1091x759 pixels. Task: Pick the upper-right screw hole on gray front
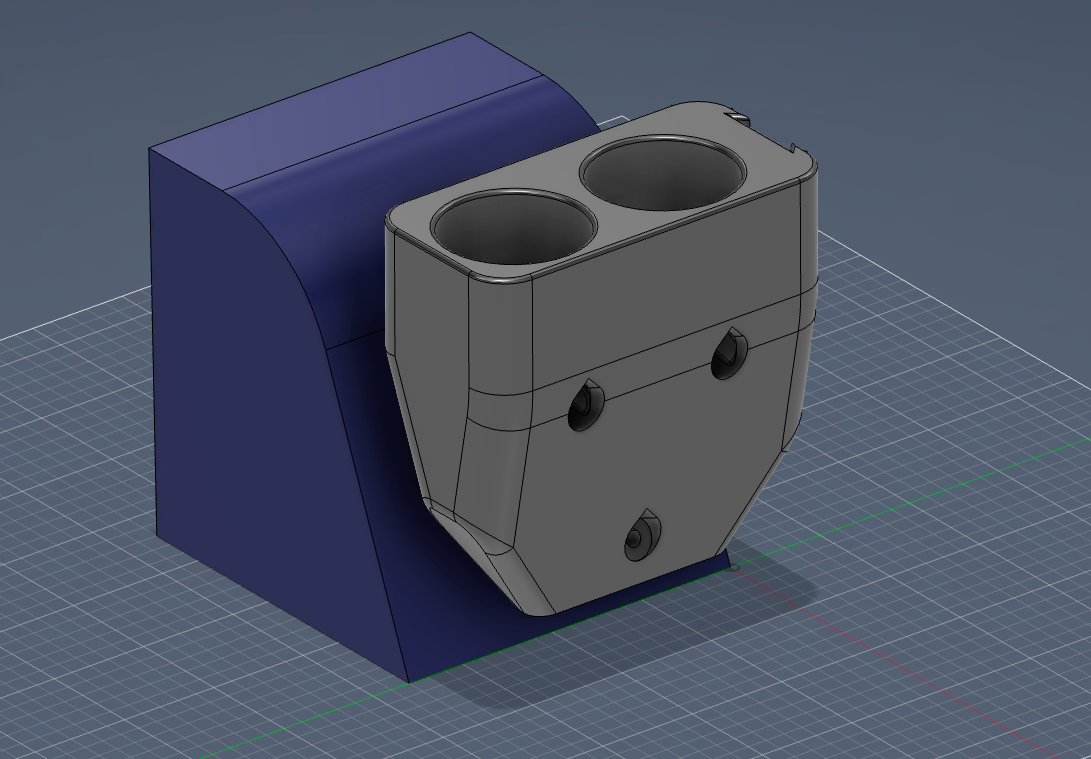(729, 354)
